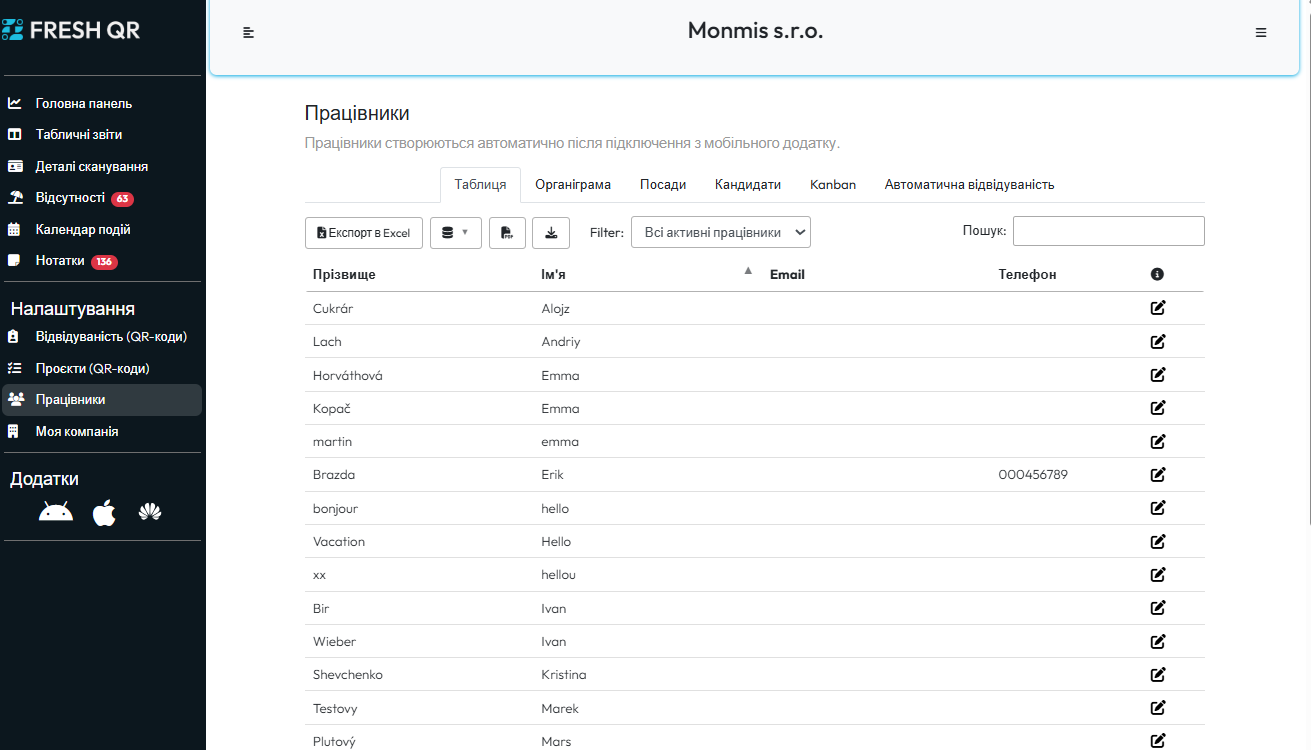This screenshot has width=1311, height=750.
Task: Click the info icon column header
Action: (1157, 274)
